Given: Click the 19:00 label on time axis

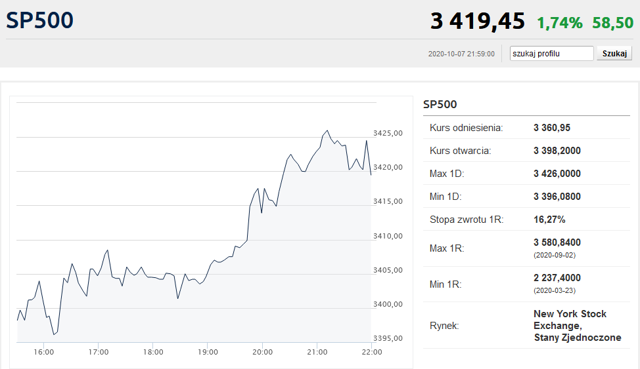Looking at the screenshot, I should [208, 352].
